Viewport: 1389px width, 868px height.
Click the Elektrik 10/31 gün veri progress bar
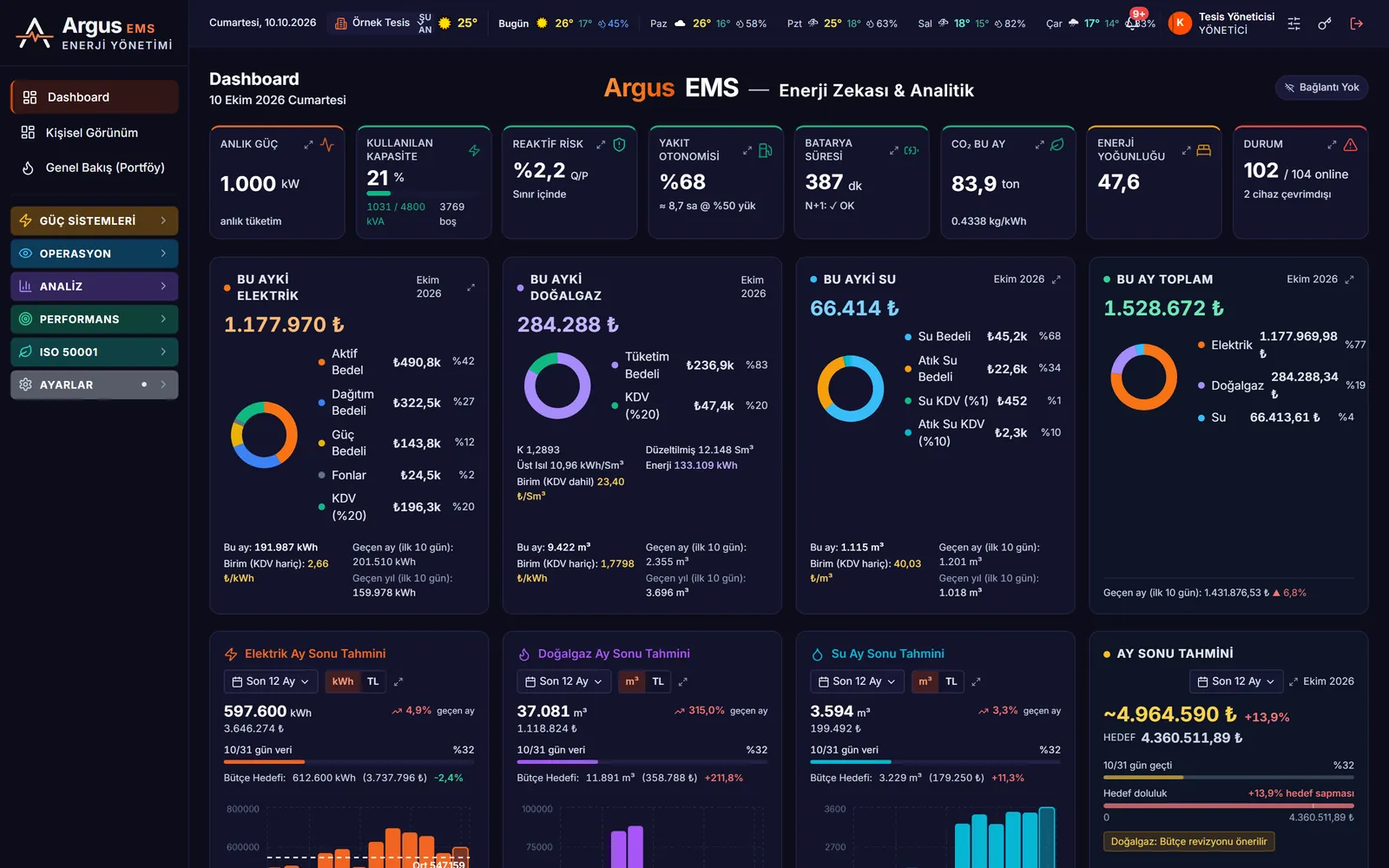click(x=349, y=762)
